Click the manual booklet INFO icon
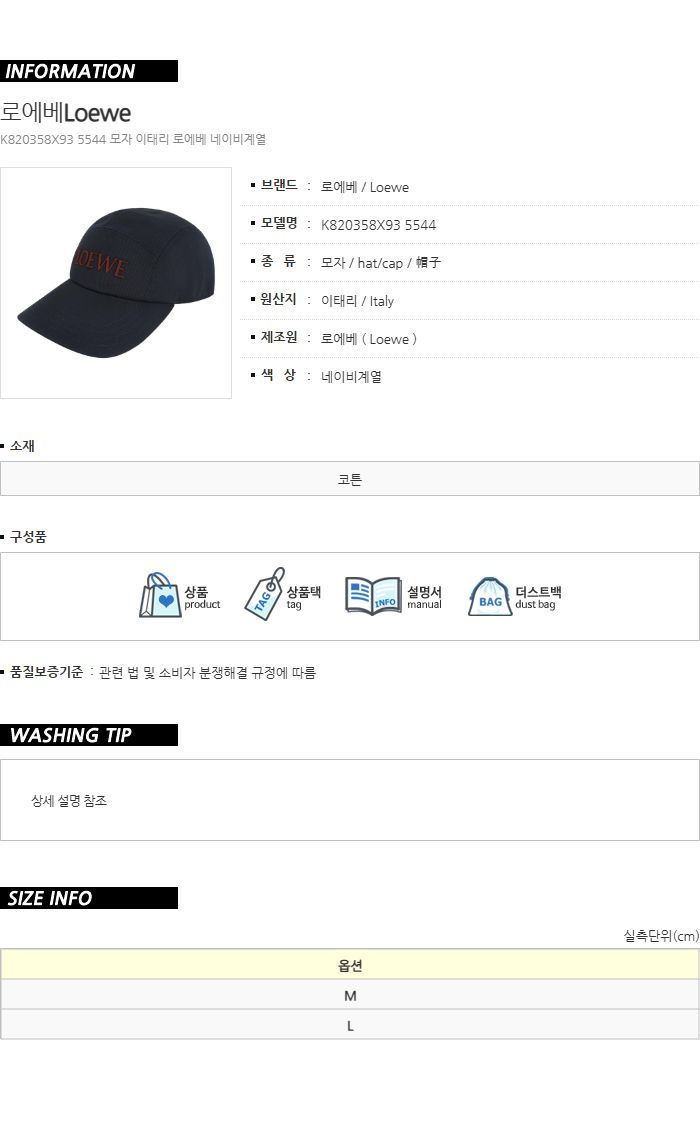This screenshot has height=1125, width=700. [373, 595]
